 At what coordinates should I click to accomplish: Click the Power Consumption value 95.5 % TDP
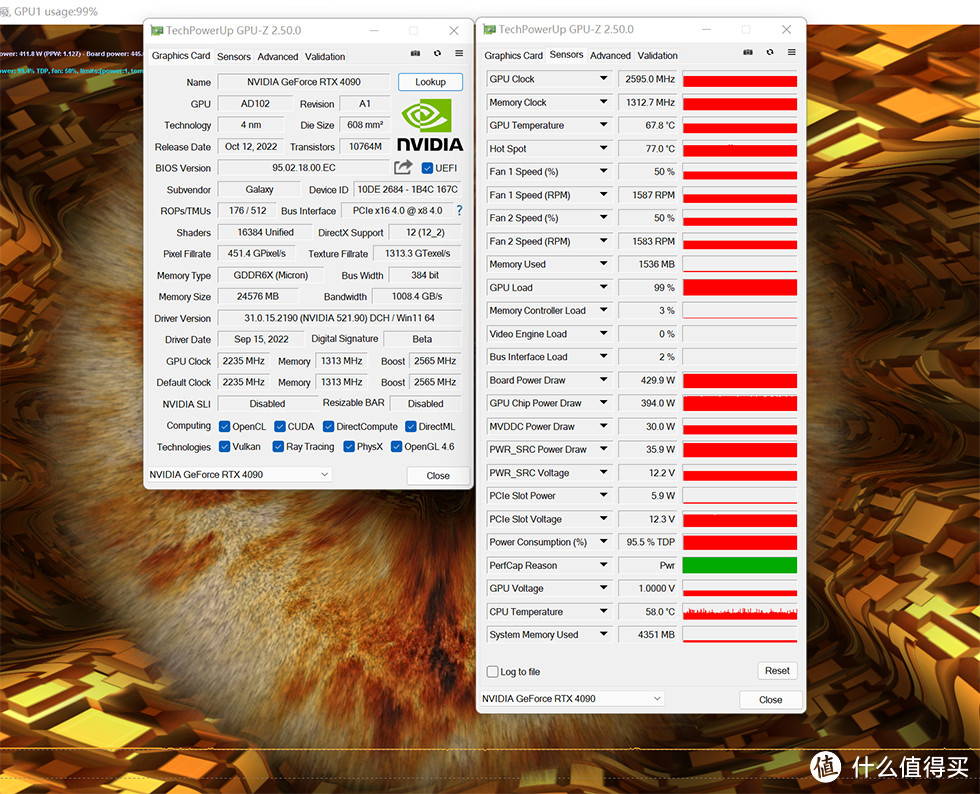click(x=648, y=542)
